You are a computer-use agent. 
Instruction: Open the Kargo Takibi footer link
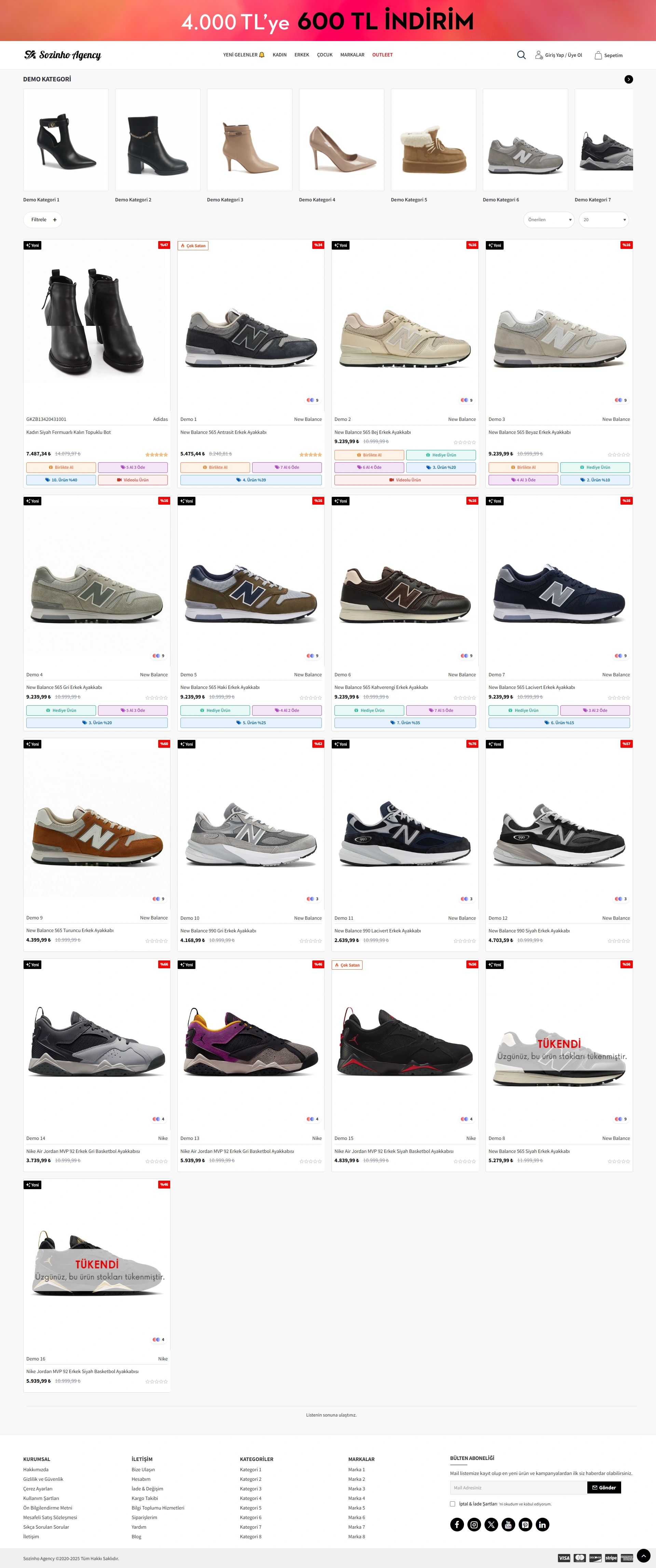coord(145,1498)
